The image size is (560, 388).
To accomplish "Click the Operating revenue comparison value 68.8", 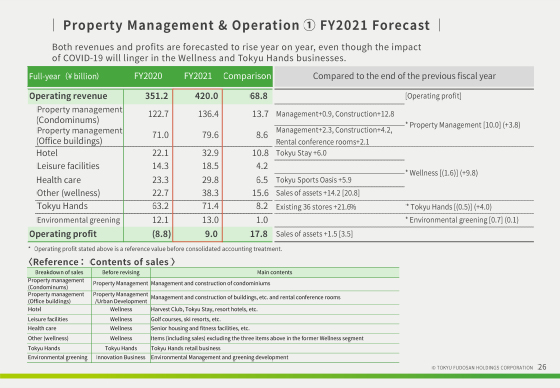I will point(259,96).
